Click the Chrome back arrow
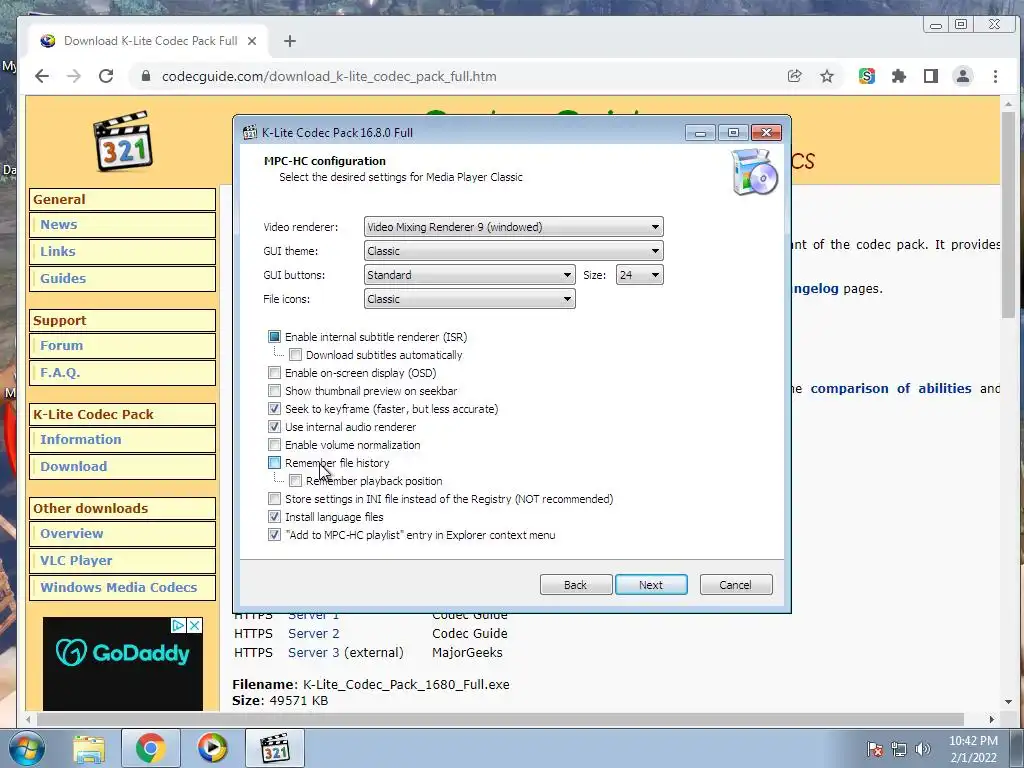Screen dimensions: 1024x768 click(42, 76)
